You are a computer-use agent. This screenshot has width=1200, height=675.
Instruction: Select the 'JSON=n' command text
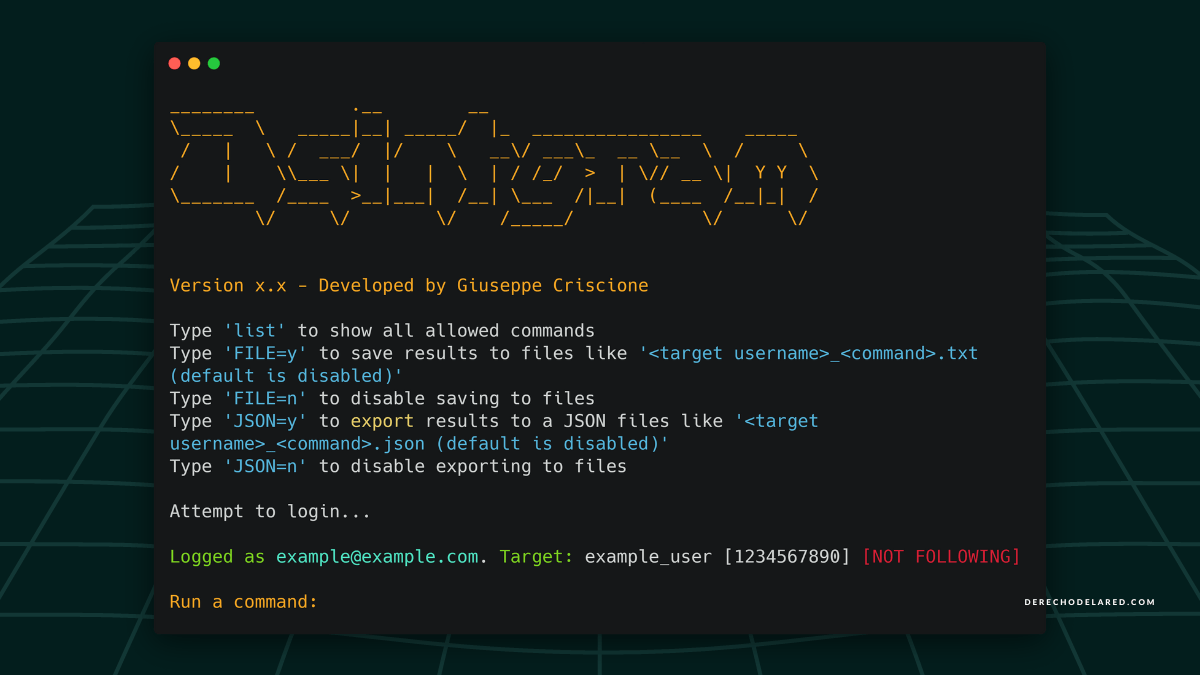tap(265, 467)
